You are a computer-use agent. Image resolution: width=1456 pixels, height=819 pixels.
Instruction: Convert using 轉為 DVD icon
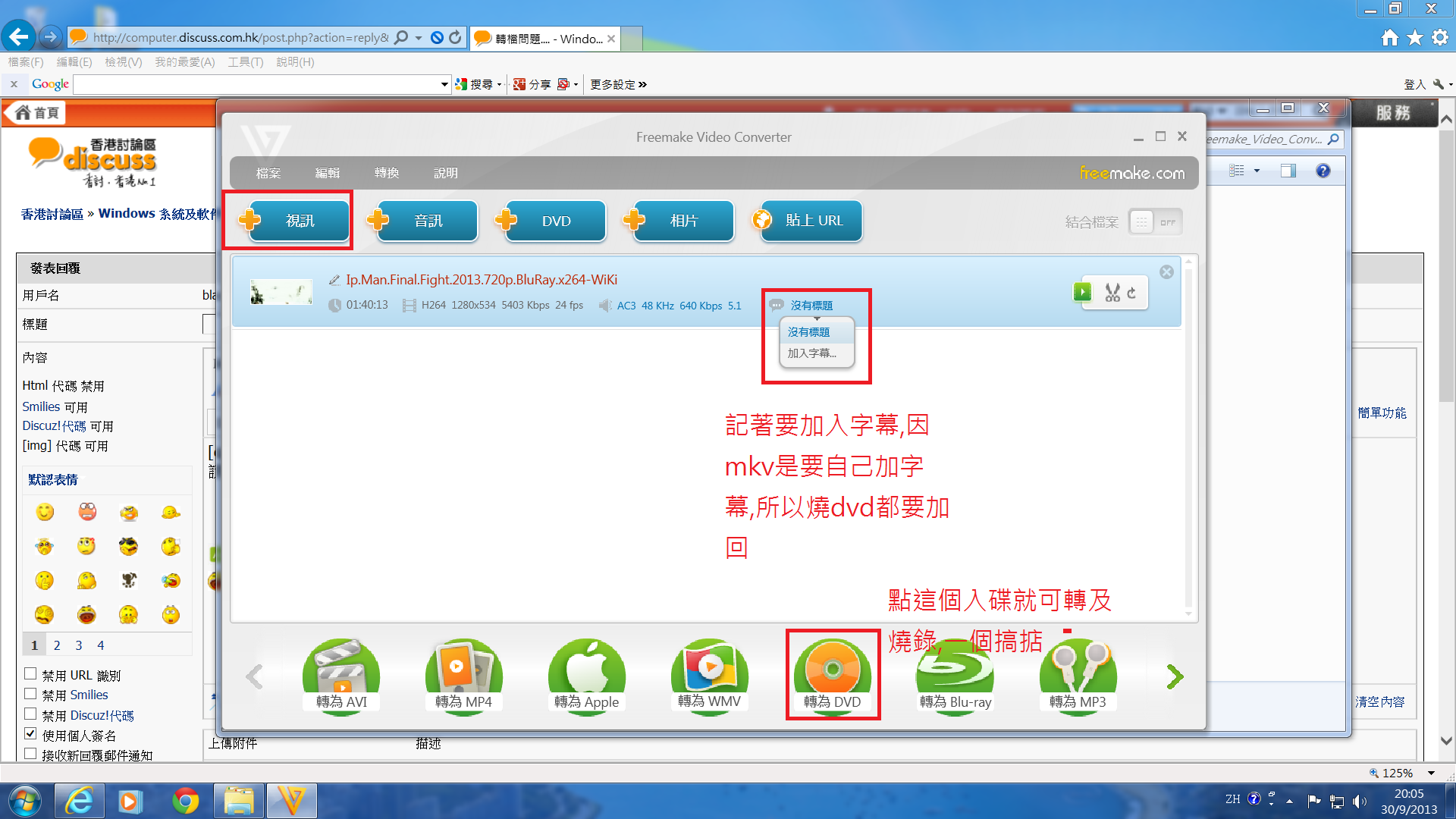point(833,676)
